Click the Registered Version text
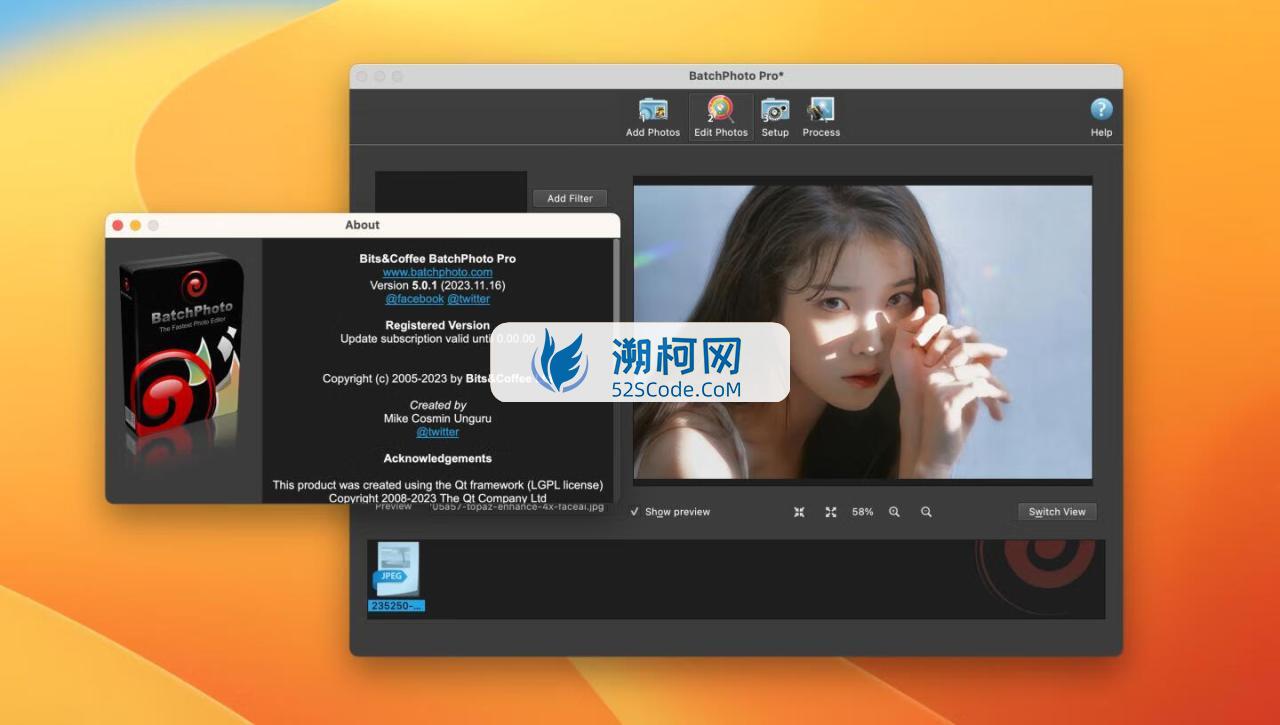 tap(437, 325)
